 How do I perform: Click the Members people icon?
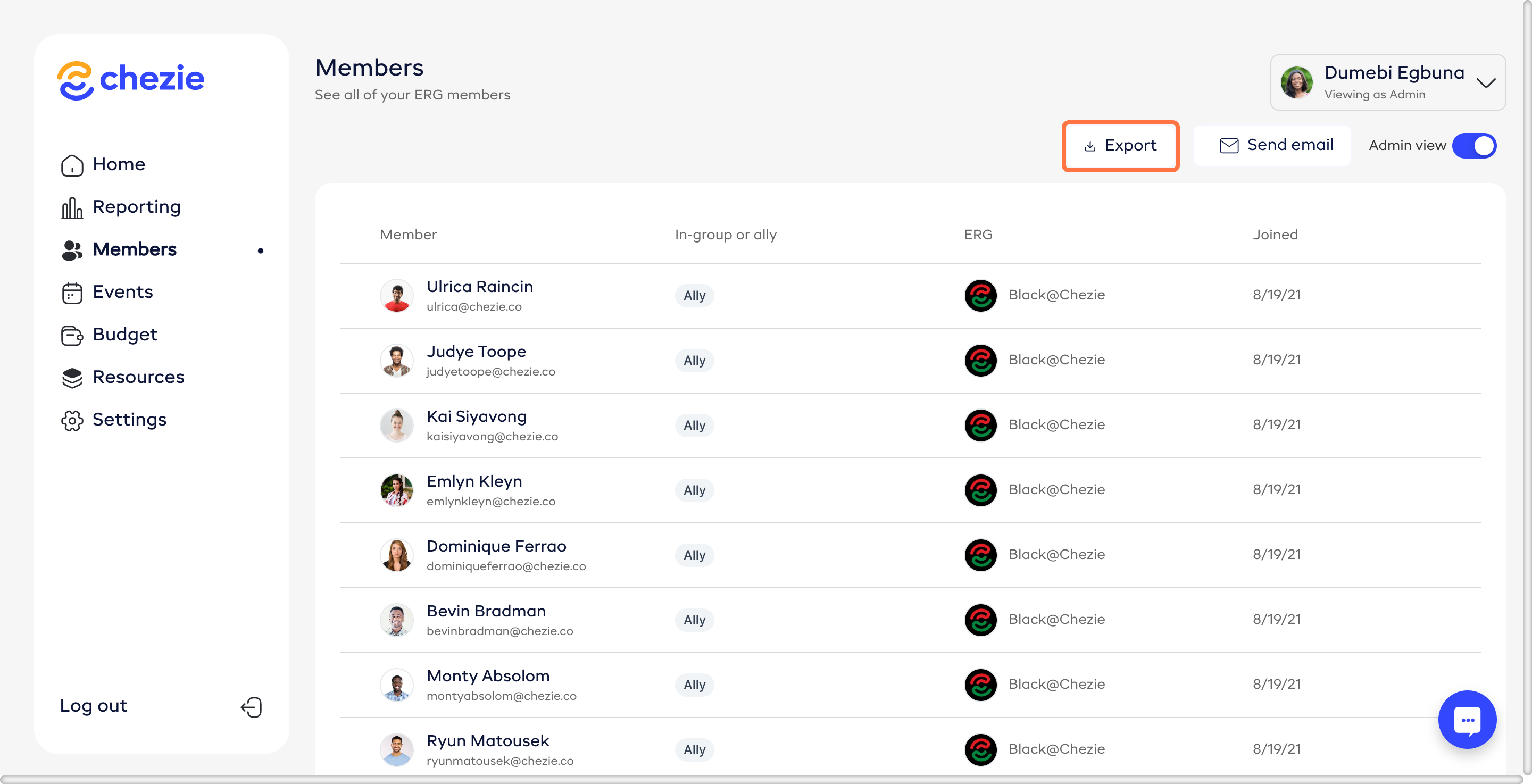(x=71, y=250)
